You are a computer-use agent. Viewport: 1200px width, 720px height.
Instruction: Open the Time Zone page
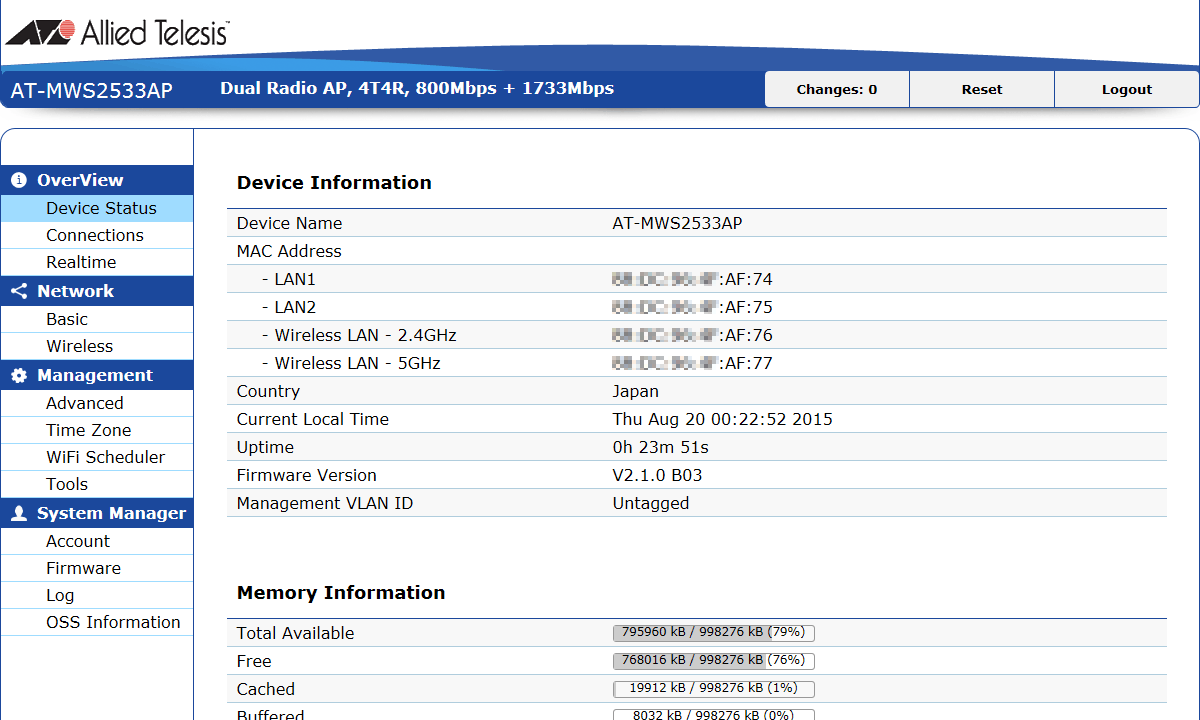[97, 430]
